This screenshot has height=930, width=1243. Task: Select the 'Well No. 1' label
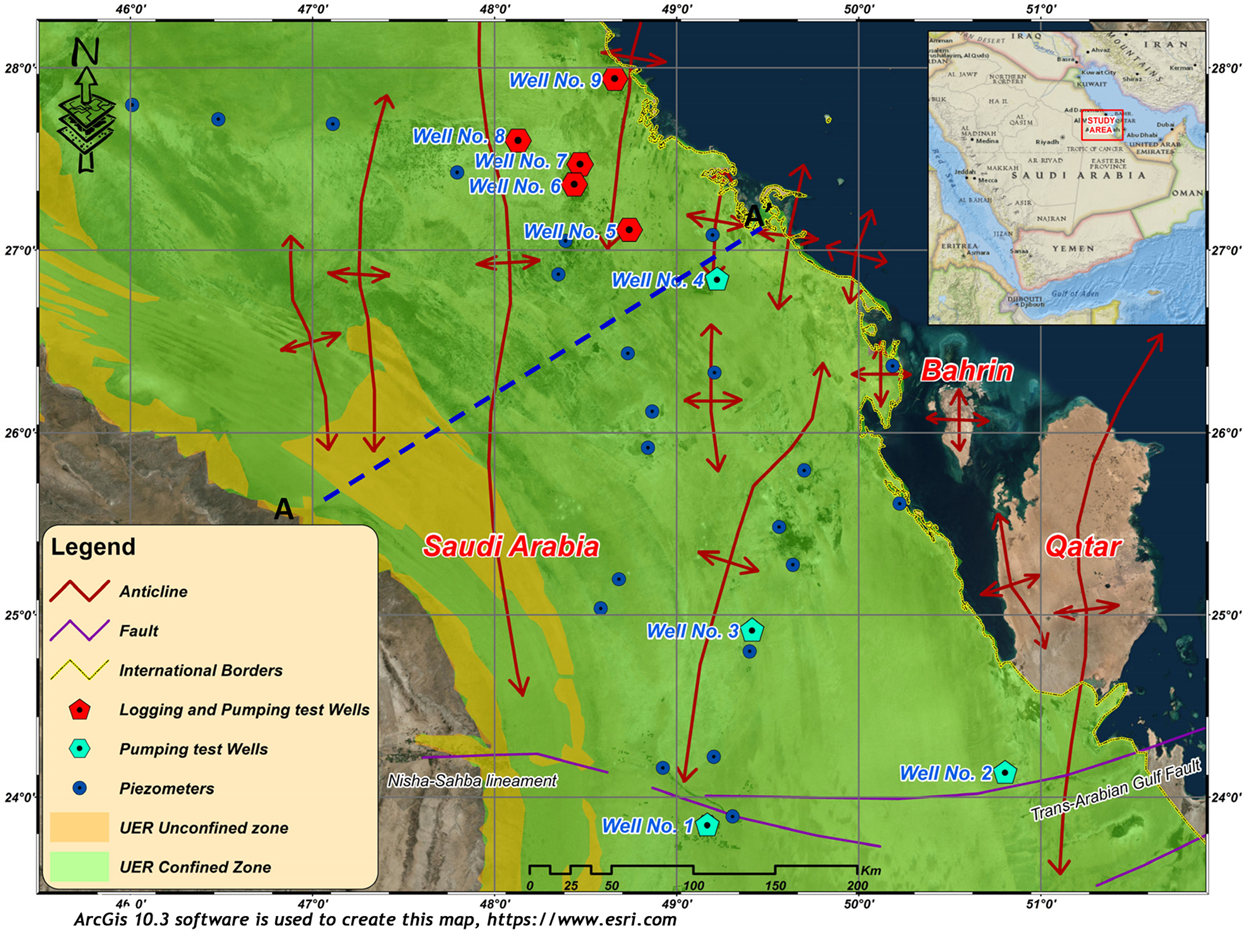[646, 825]
